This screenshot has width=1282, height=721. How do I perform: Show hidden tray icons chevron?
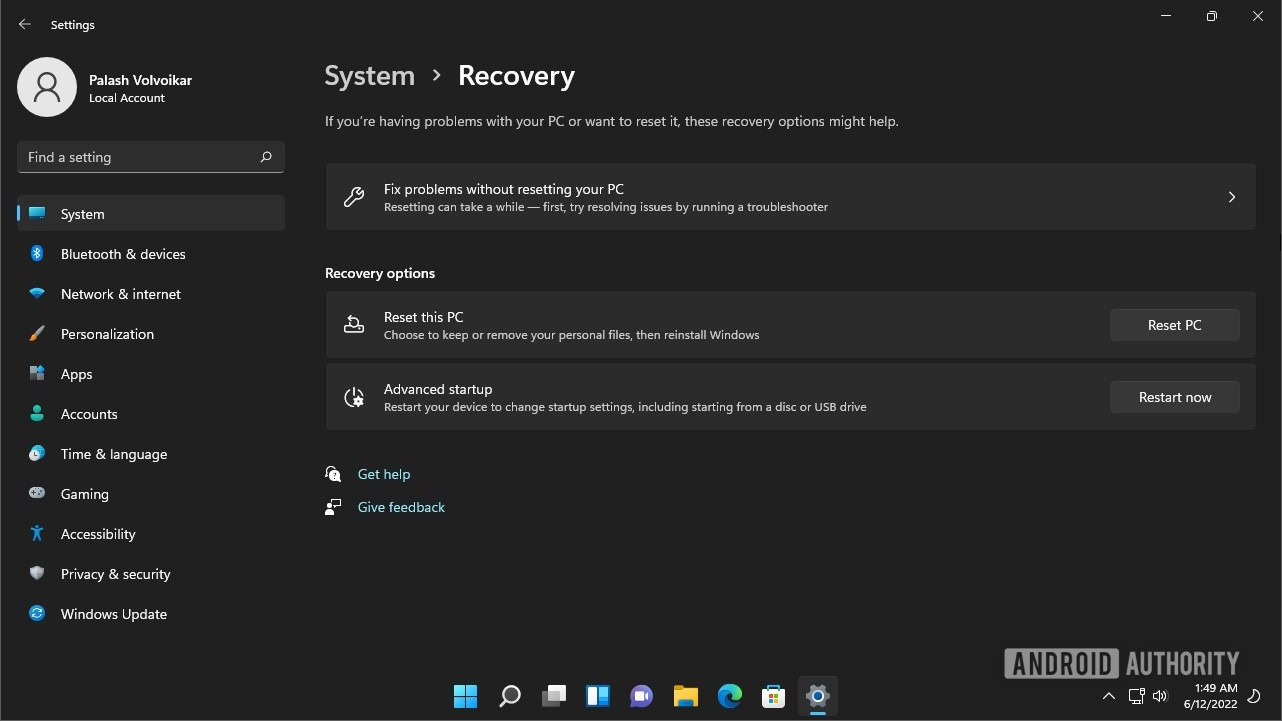(x=1108, y=696)
